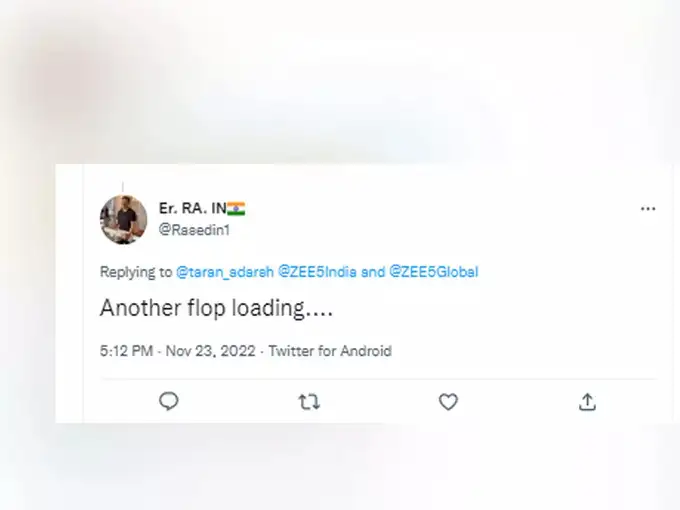Click the thread connector line above avatar
This screenshot has height=510, width=680.
tap(123, 187)
